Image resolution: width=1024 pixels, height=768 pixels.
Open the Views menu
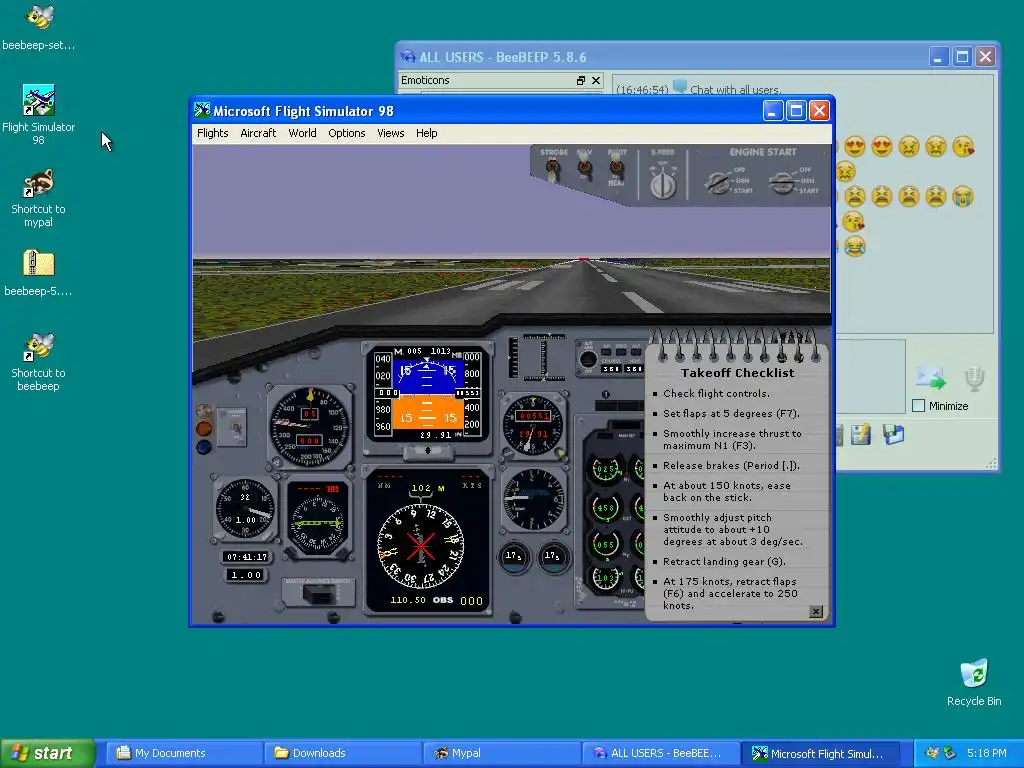coord(391,133)
